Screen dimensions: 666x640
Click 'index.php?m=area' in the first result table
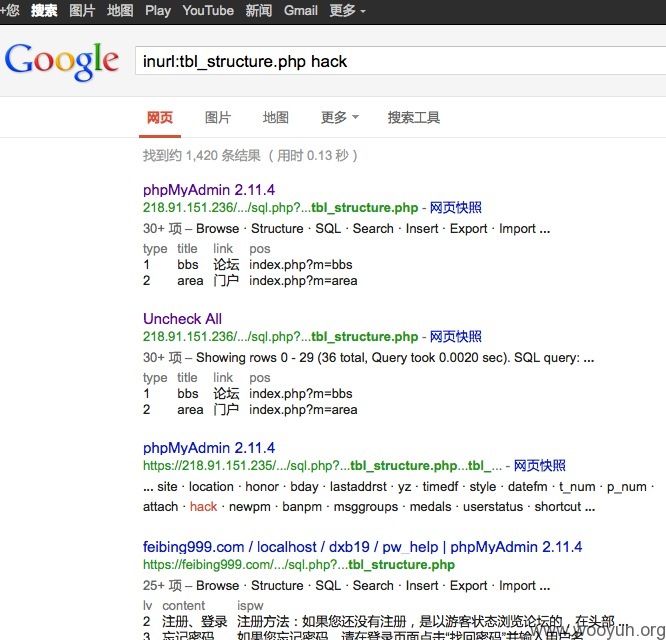tap(303, 281)
